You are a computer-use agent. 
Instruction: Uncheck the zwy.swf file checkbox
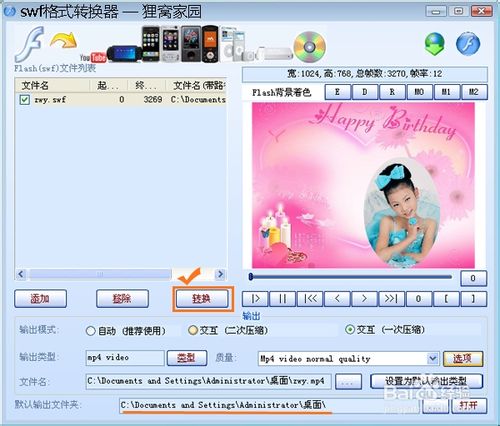(x=25, y=99)
